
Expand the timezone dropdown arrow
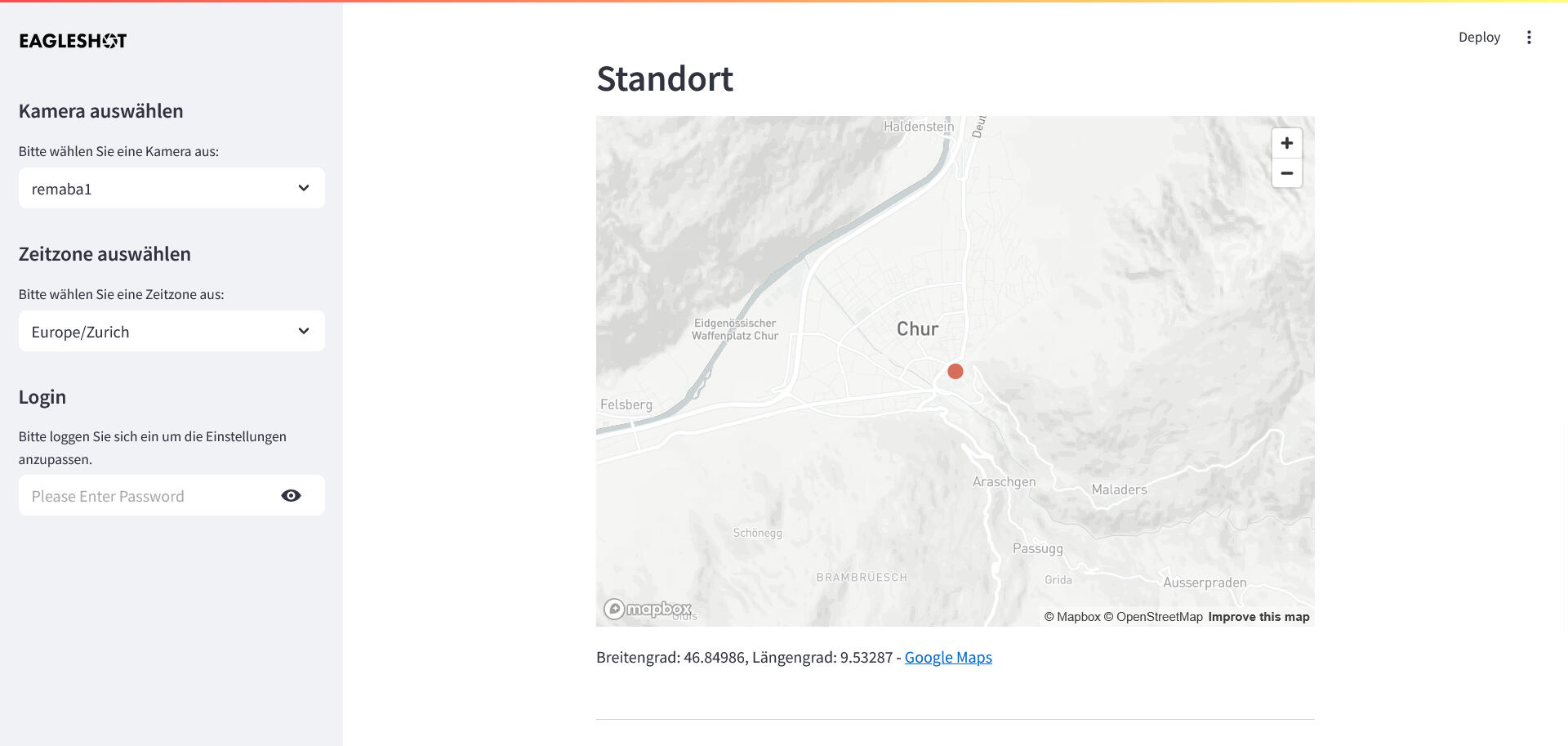click(304, 332)
